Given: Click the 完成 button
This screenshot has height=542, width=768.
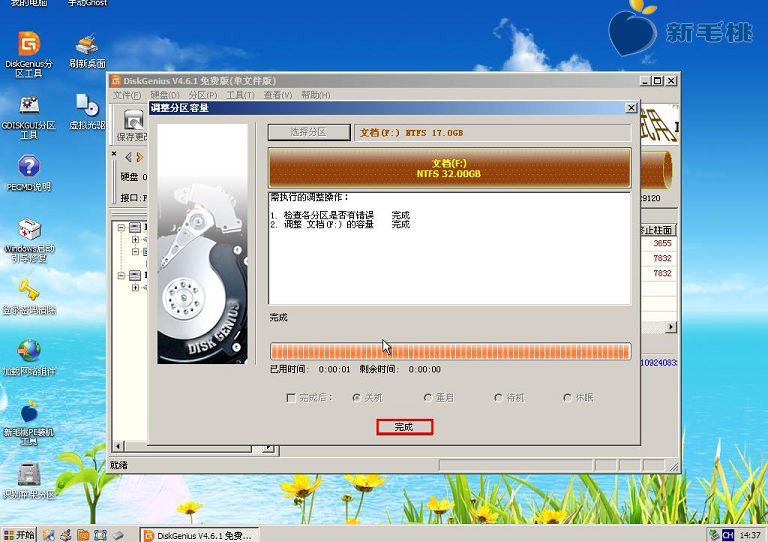Looking at the screenshot, I should (x=405, y=427).
